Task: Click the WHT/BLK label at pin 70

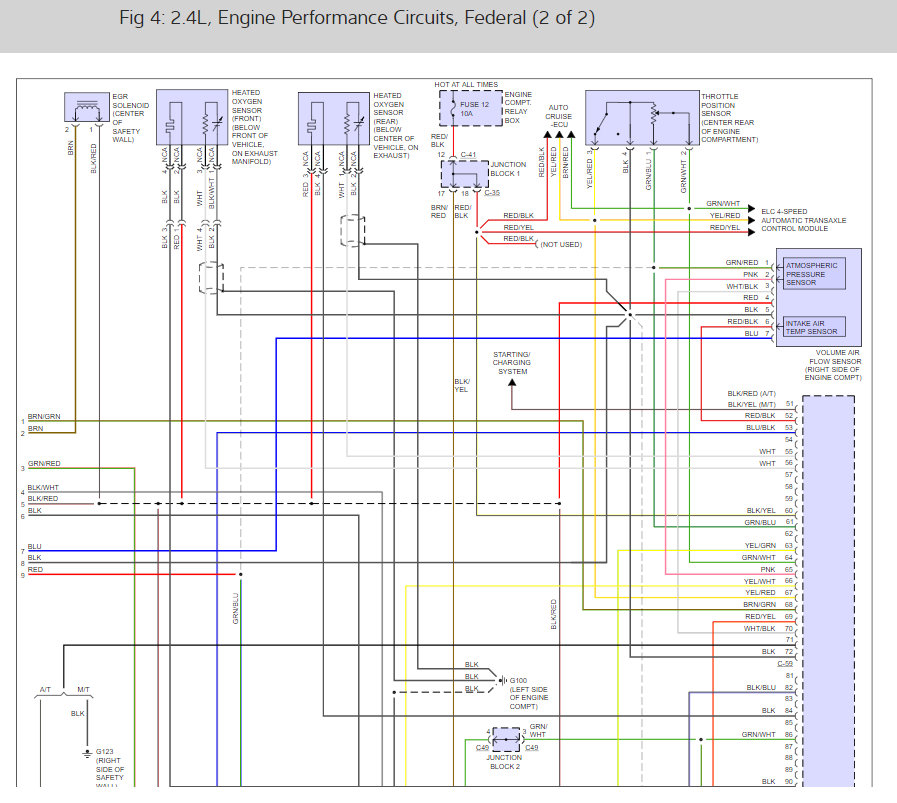Action: (760, 629)
